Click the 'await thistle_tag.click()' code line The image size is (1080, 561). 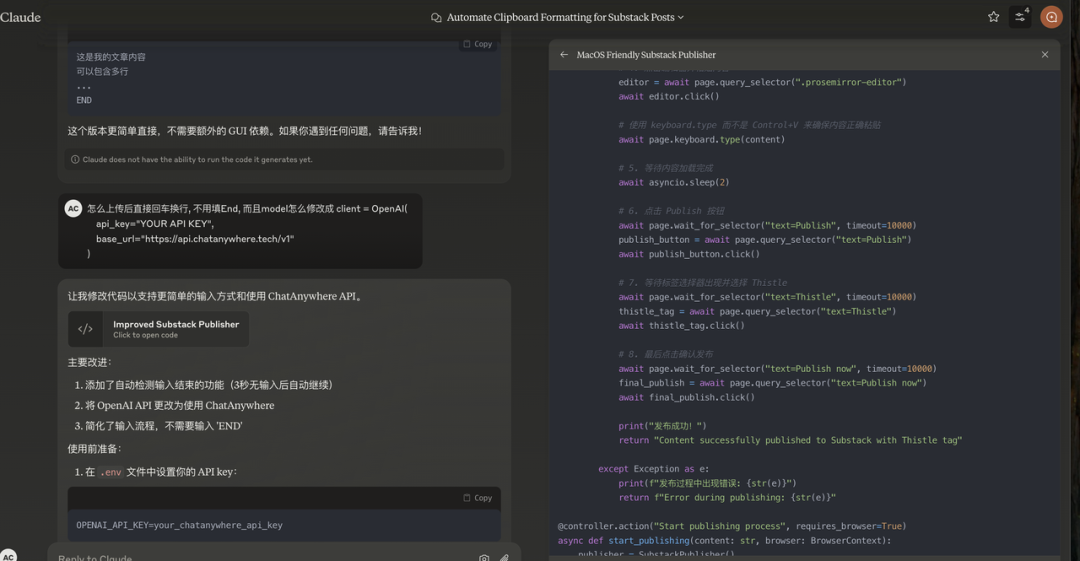pyautogui.click(x=681, y=326)
